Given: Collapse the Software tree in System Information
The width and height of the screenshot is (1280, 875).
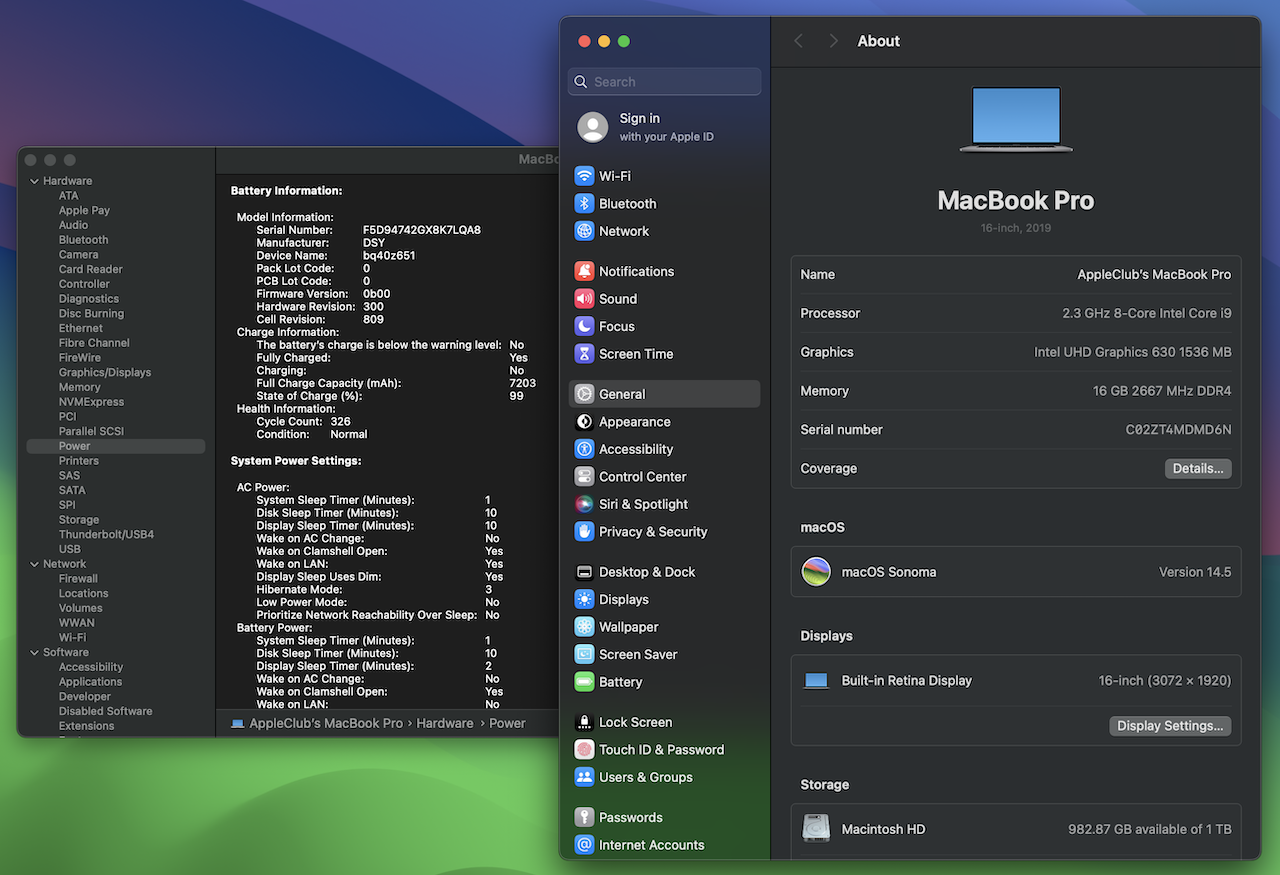Looking at the screenshot, I should point(34,652).
